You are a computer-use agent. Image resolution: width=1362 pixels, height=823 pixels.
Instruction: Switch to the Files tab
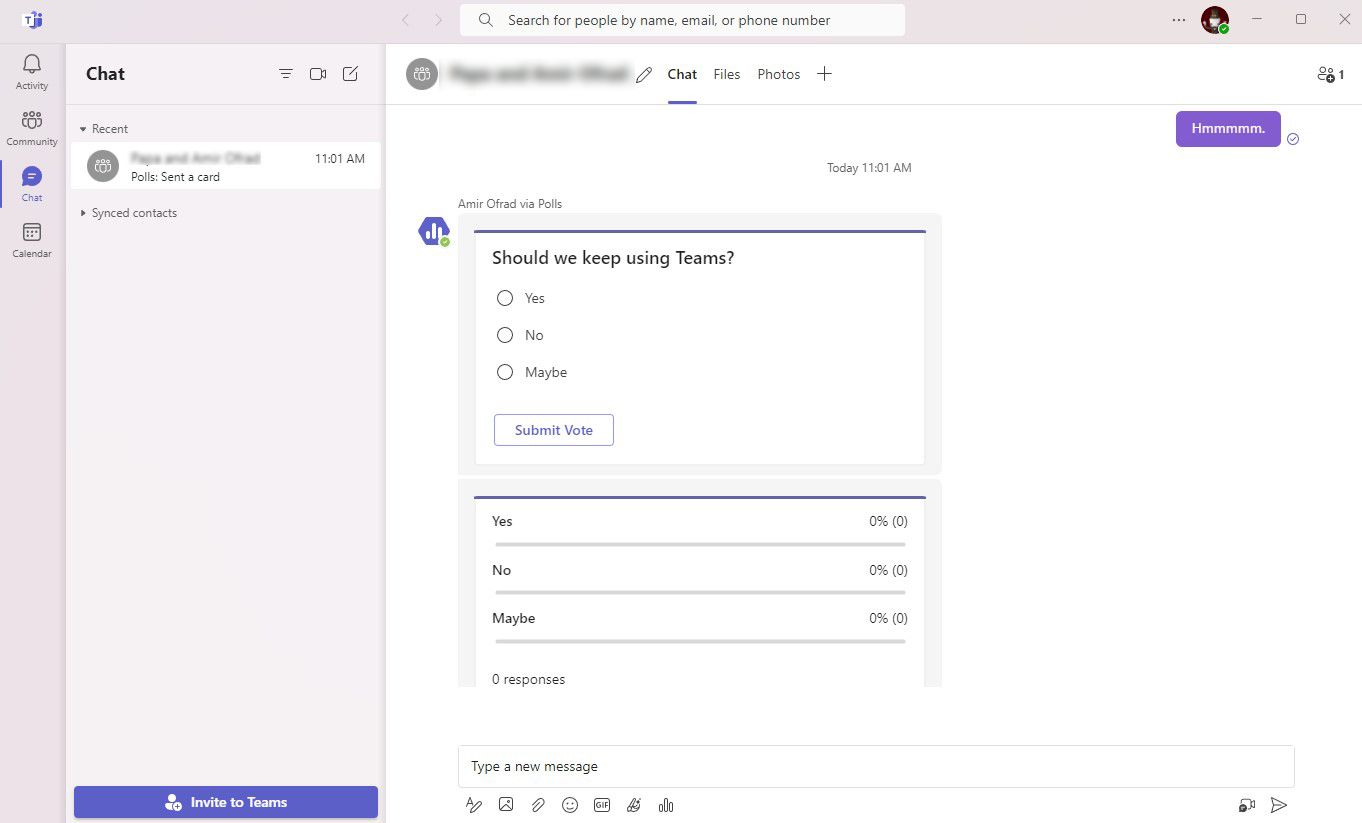click(x=726, y=73)
